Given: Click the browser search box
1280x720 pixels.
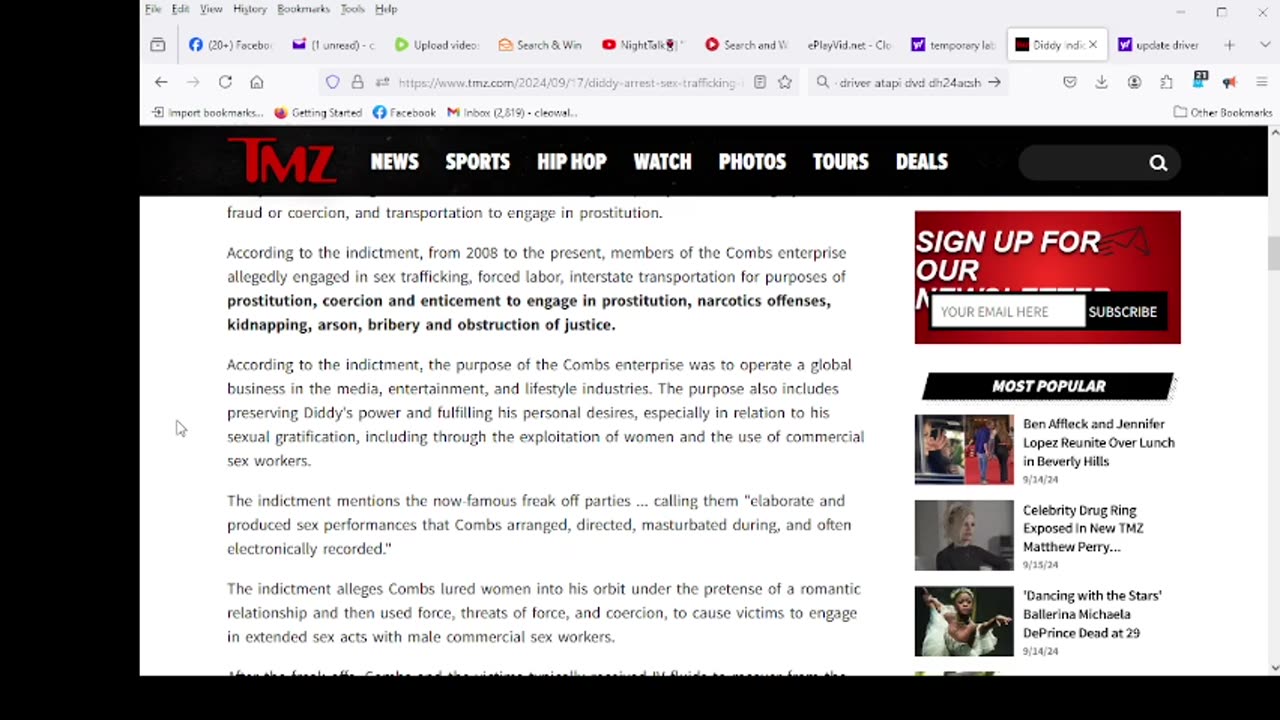Looking at the screenshot, I should [x=908, y=82].
